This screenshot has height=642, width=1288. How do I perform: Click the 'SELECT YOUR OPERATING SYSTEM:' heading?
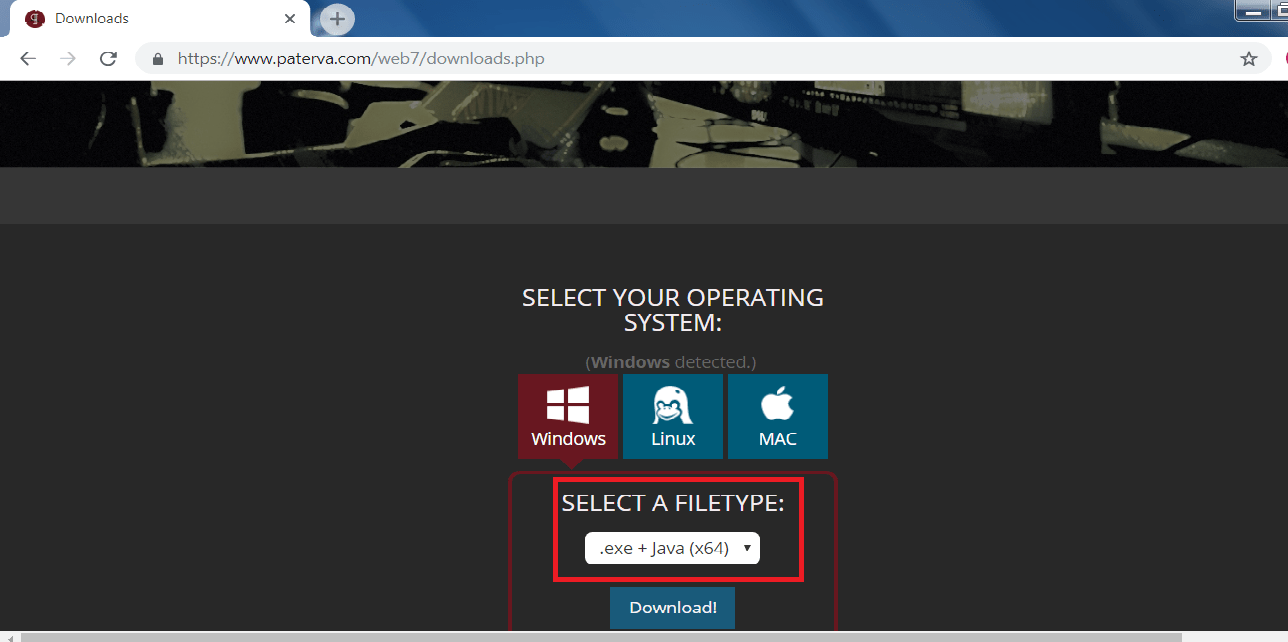click(673, 310)
